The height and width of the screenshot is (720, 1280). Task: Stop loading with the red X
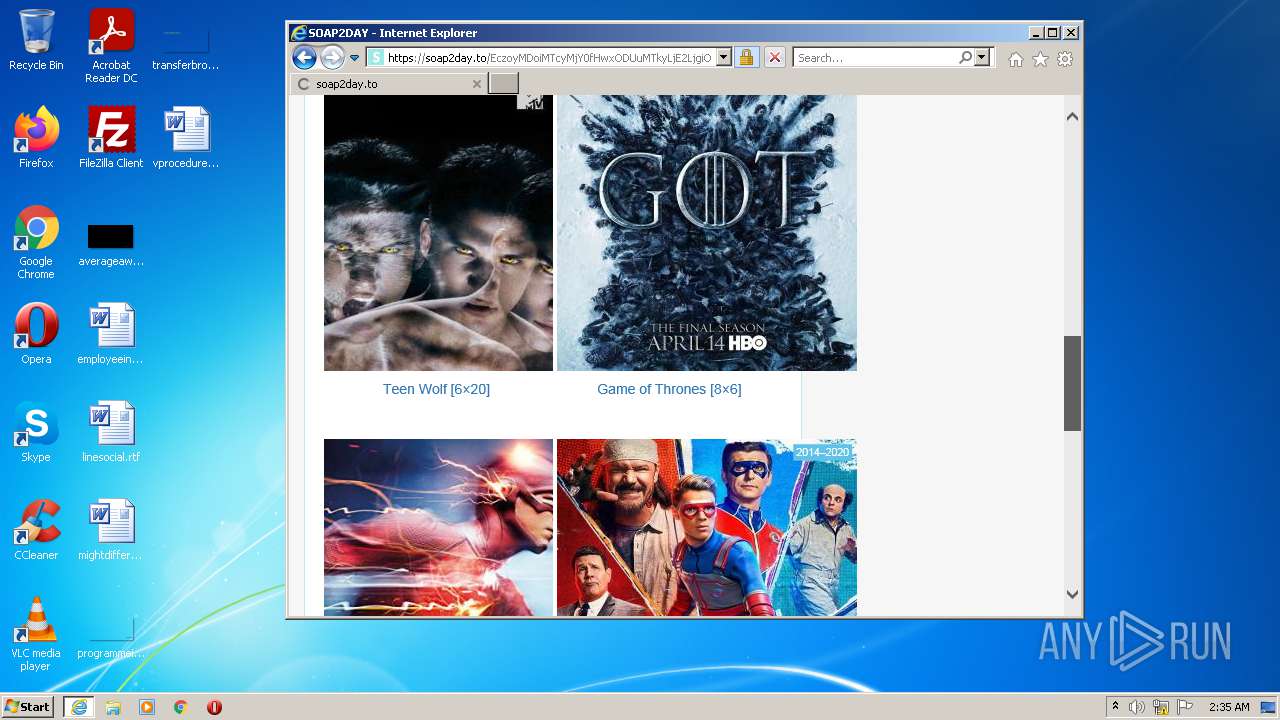[x=774, y=58]
